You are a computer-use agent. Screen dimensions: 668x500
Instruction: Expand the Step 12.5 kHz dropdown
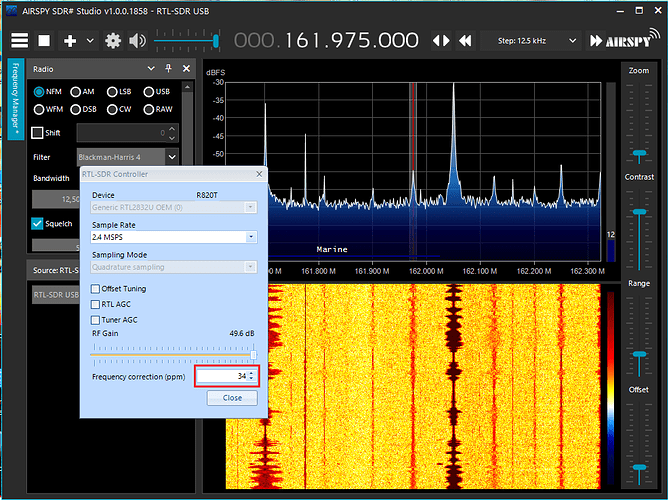pyautogui.click(x=530, y=41)
